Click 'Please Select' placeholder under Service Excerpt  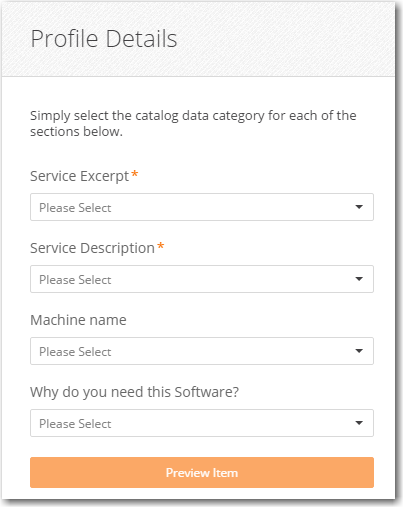tap(75, 208)
